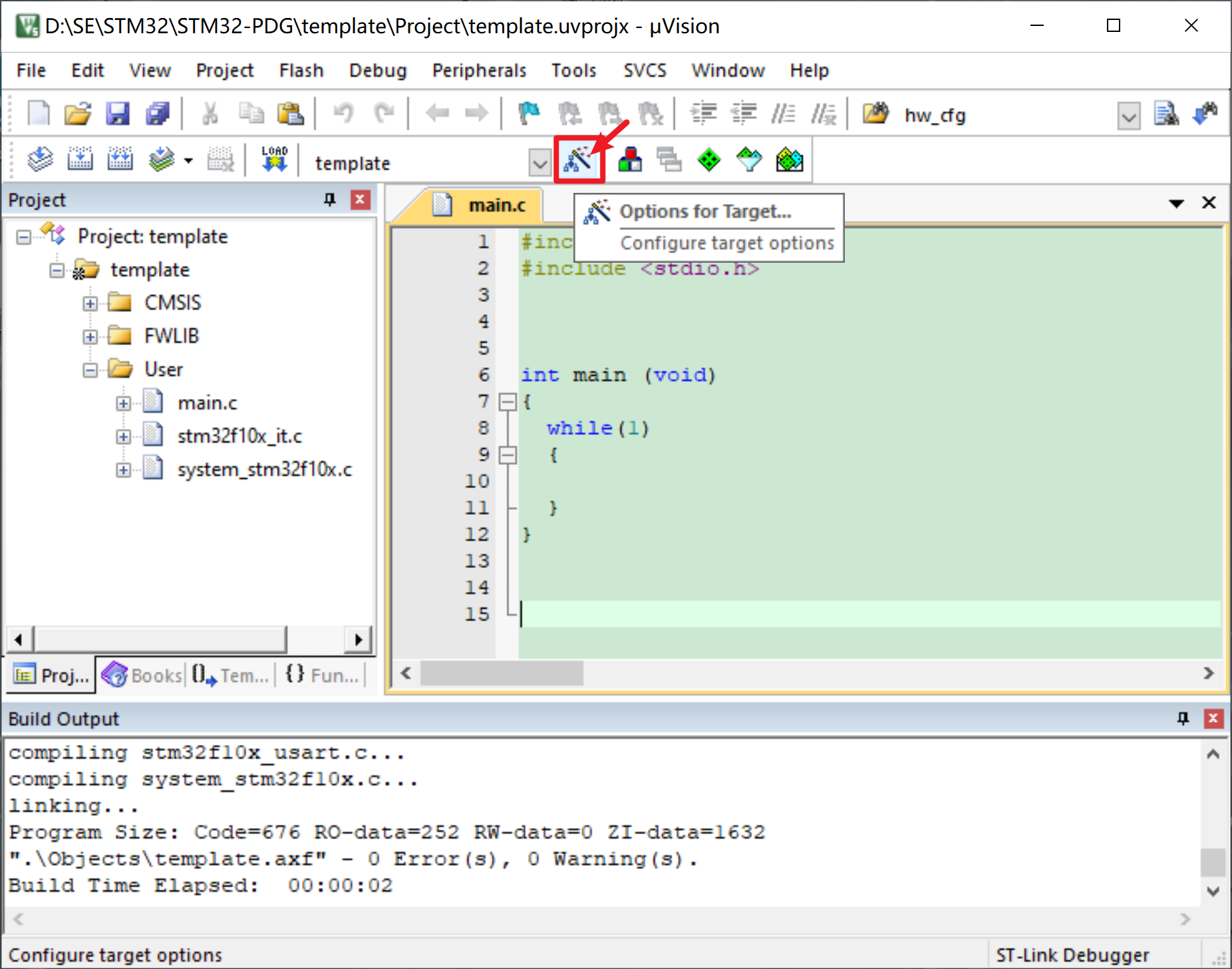The image size is (1232, 969).
Task: Toggle the Build Output panel pin
Action: (1183, 718)
